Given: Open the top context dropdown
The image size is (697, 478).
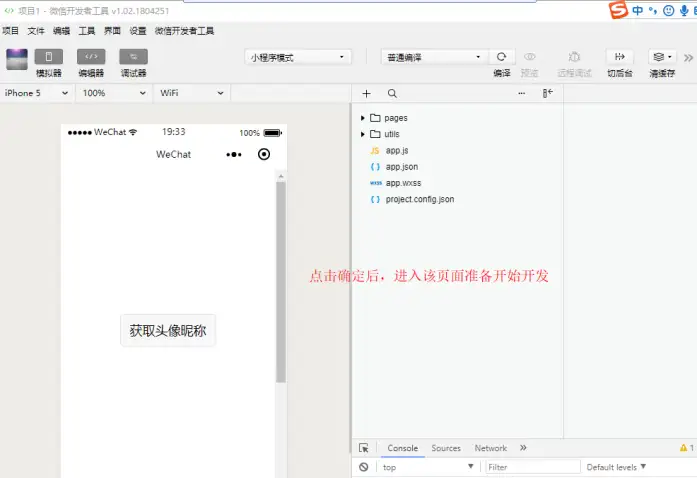Looking at the screenshot, I should 428,467.
